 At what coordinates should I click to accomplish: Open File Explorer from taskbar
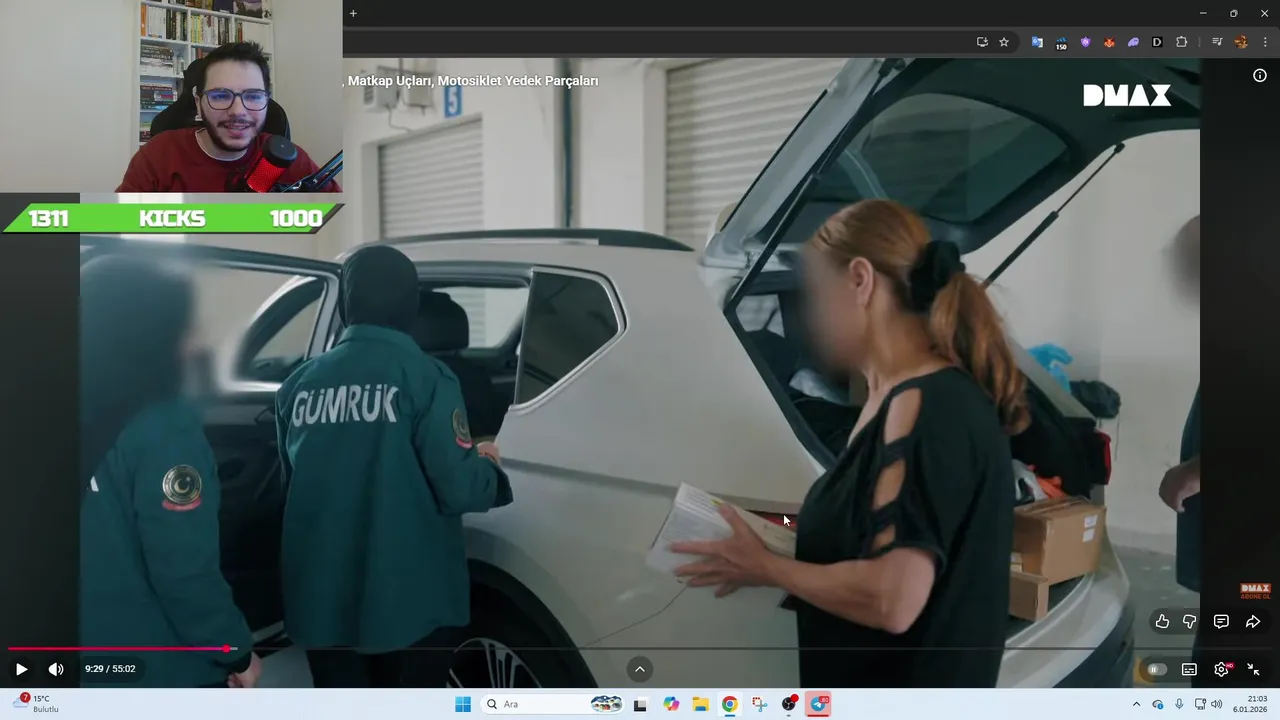tap(700, 704)
